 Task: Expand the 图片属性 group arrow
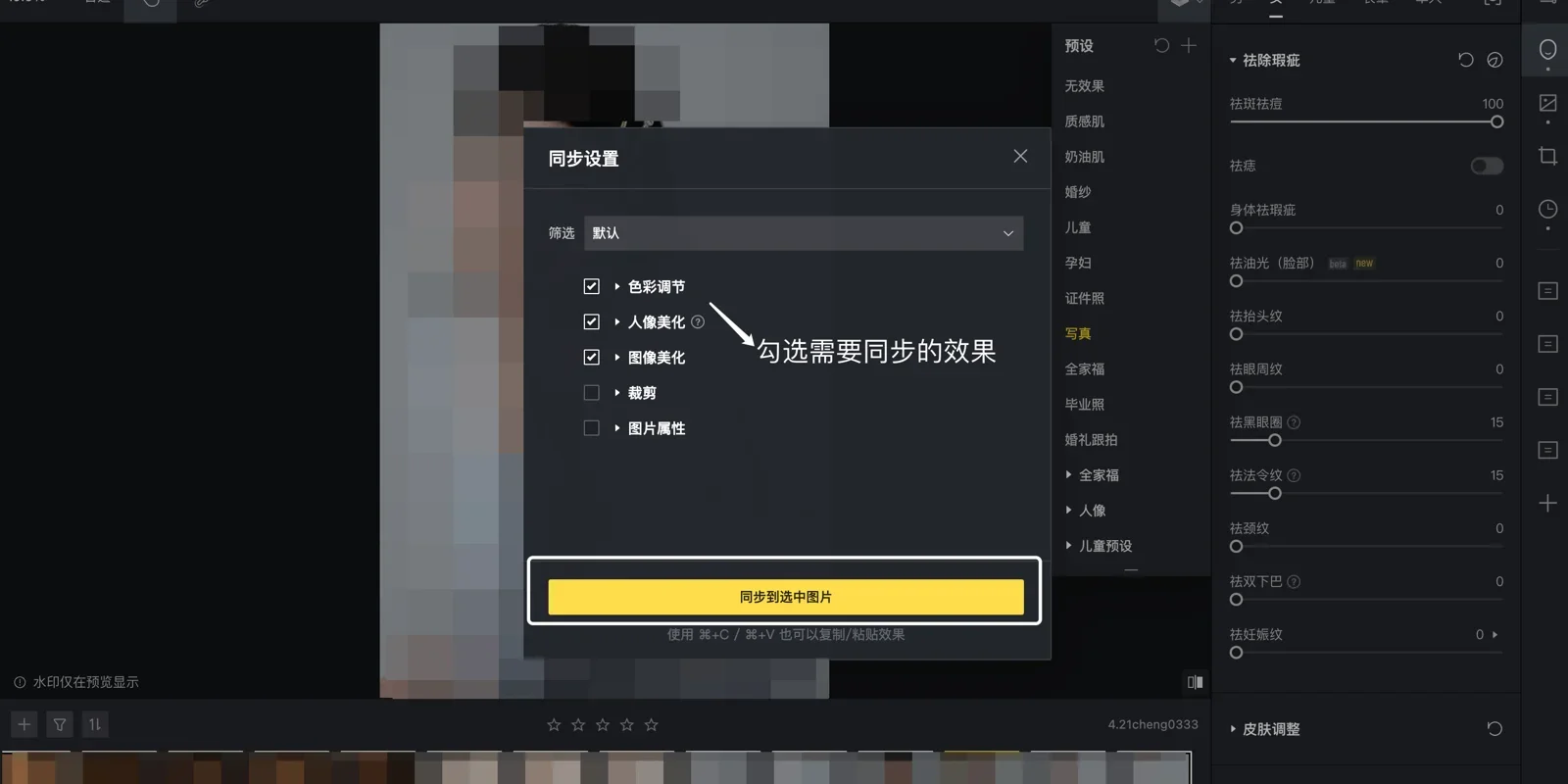pyautogui.click(x=616, y=428)
